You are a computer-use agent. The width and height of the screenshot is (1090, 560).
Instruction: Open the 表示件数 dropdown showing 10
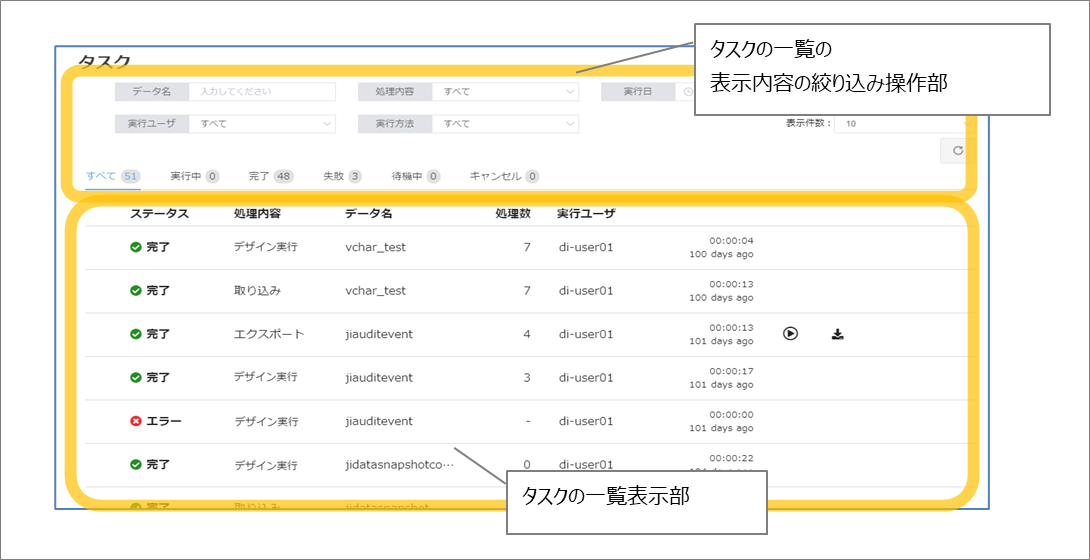click(x=904, y=124)
